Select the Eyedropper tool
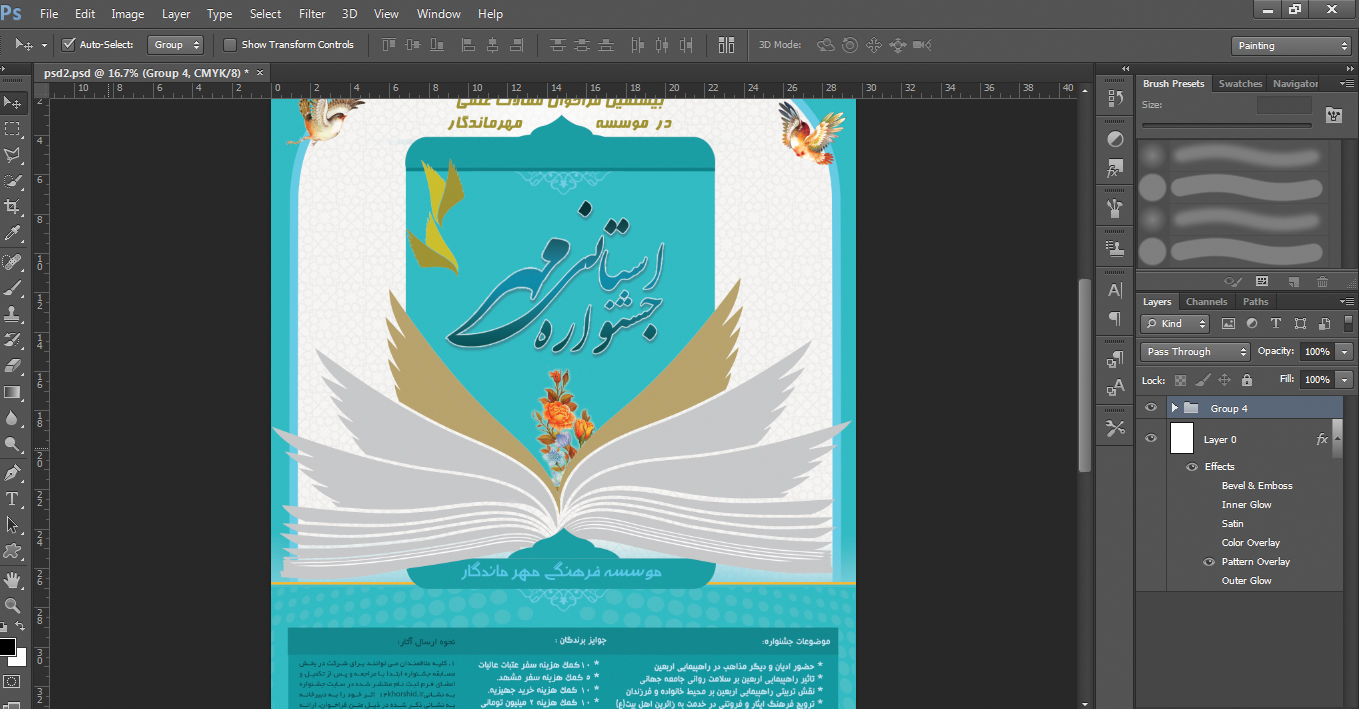 (x=13, y=234)
